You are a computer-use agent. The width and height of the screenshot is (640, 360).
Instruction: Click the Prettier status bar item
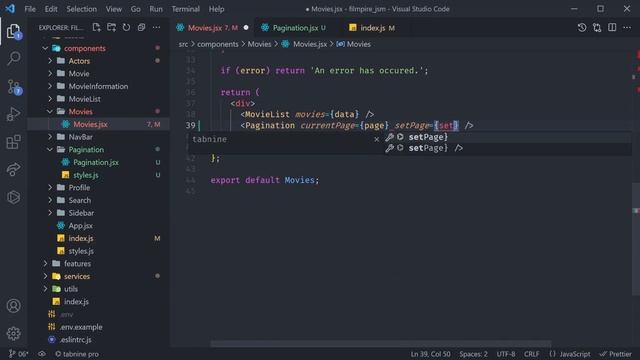pos(616,354)
